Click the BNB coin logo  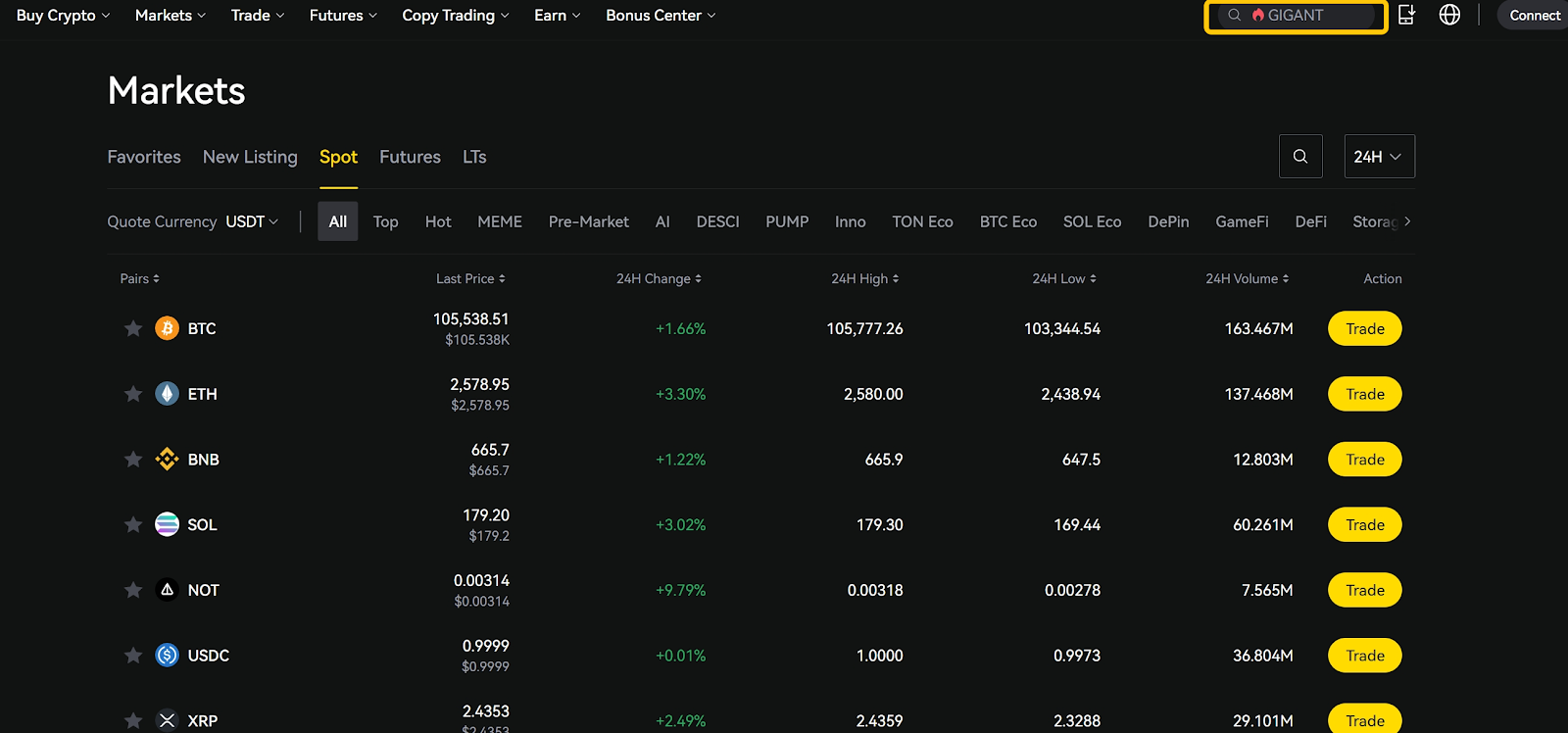(167, 460)
